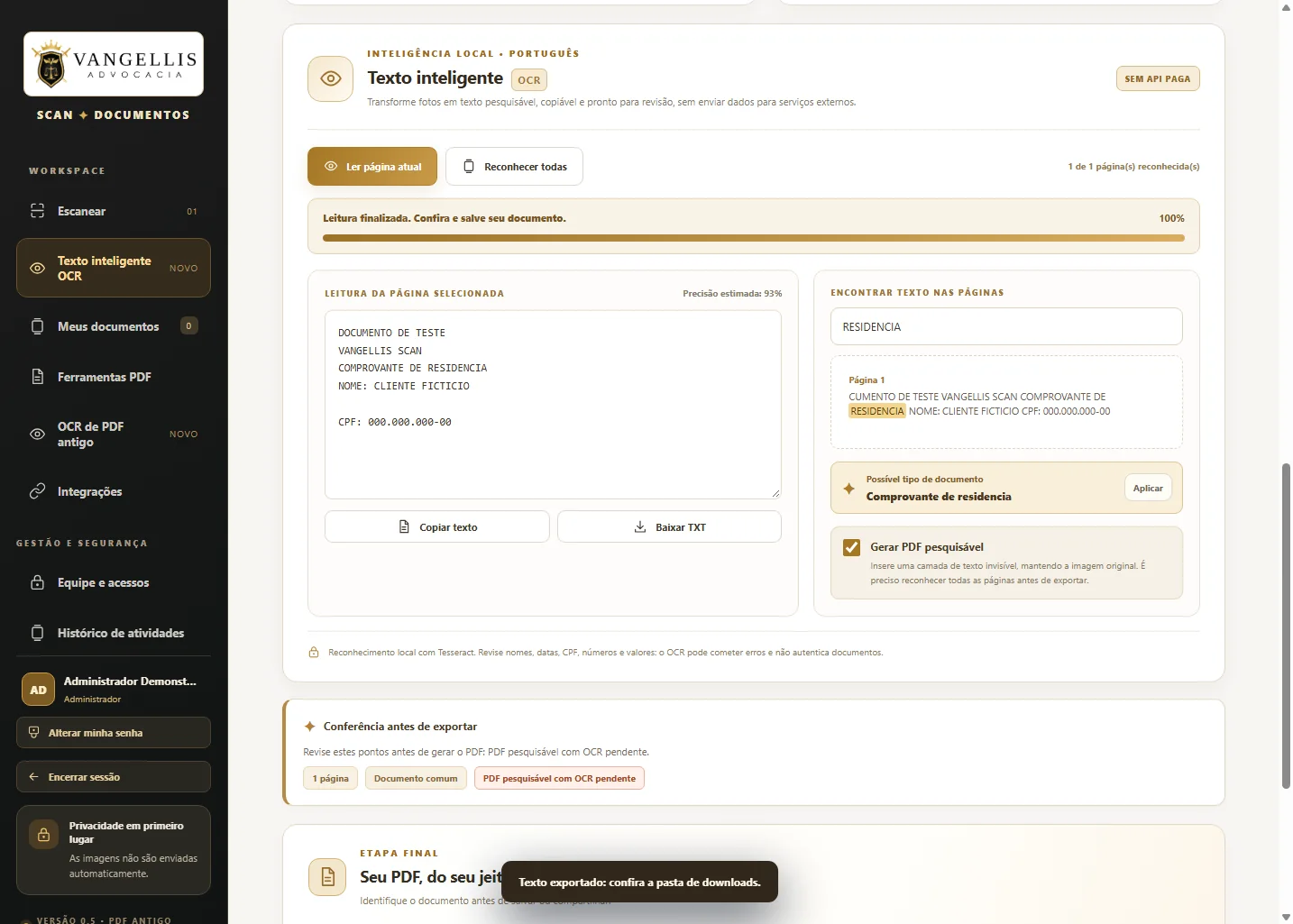The width and height of the screenshot is (1293, 924).
Task: Click Alterar minha senha button
Action: pyautogui.click(x=114, y=733)
